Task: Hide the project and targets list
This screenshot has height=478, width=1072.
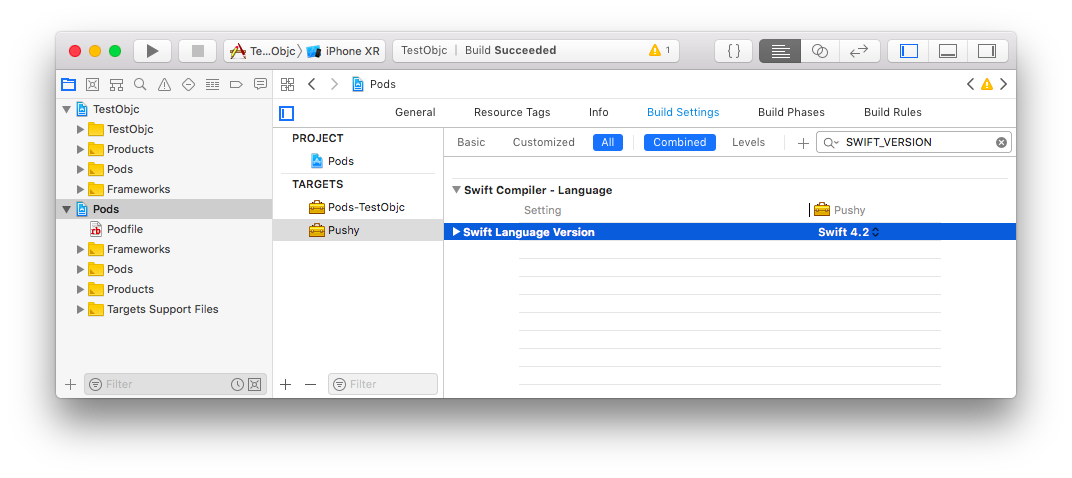Action: 286,114
